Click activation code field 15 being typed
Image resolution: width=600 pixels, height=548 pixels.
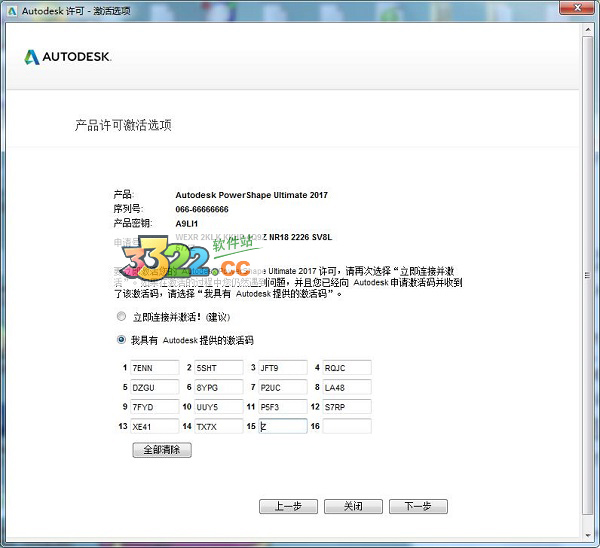click(282, 426)
